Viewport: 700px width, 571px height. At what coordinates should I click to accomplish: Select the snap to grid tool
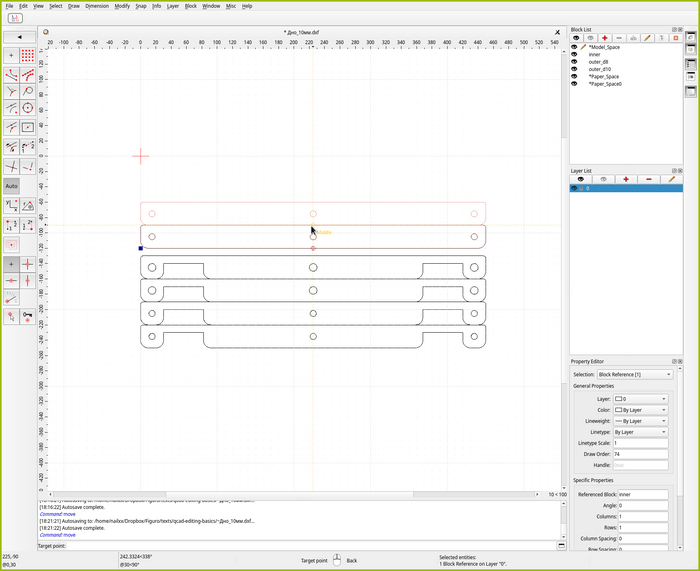click(28, 55)
